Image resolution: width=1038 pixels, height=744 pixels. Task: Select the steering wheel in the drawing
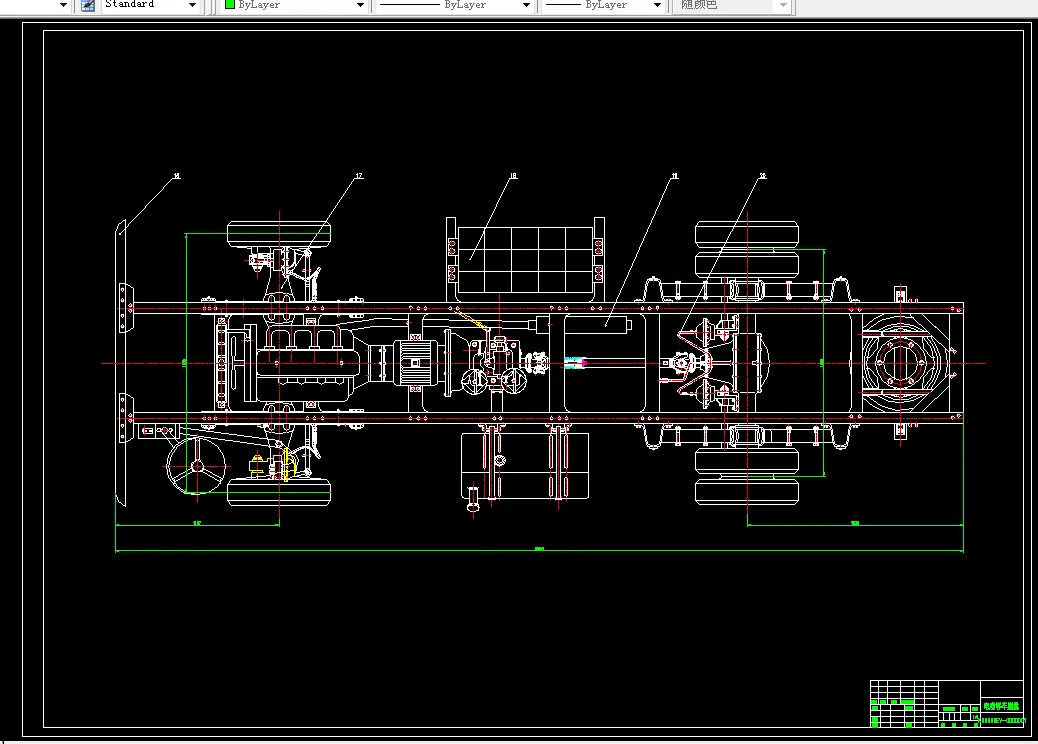point(197,466)
